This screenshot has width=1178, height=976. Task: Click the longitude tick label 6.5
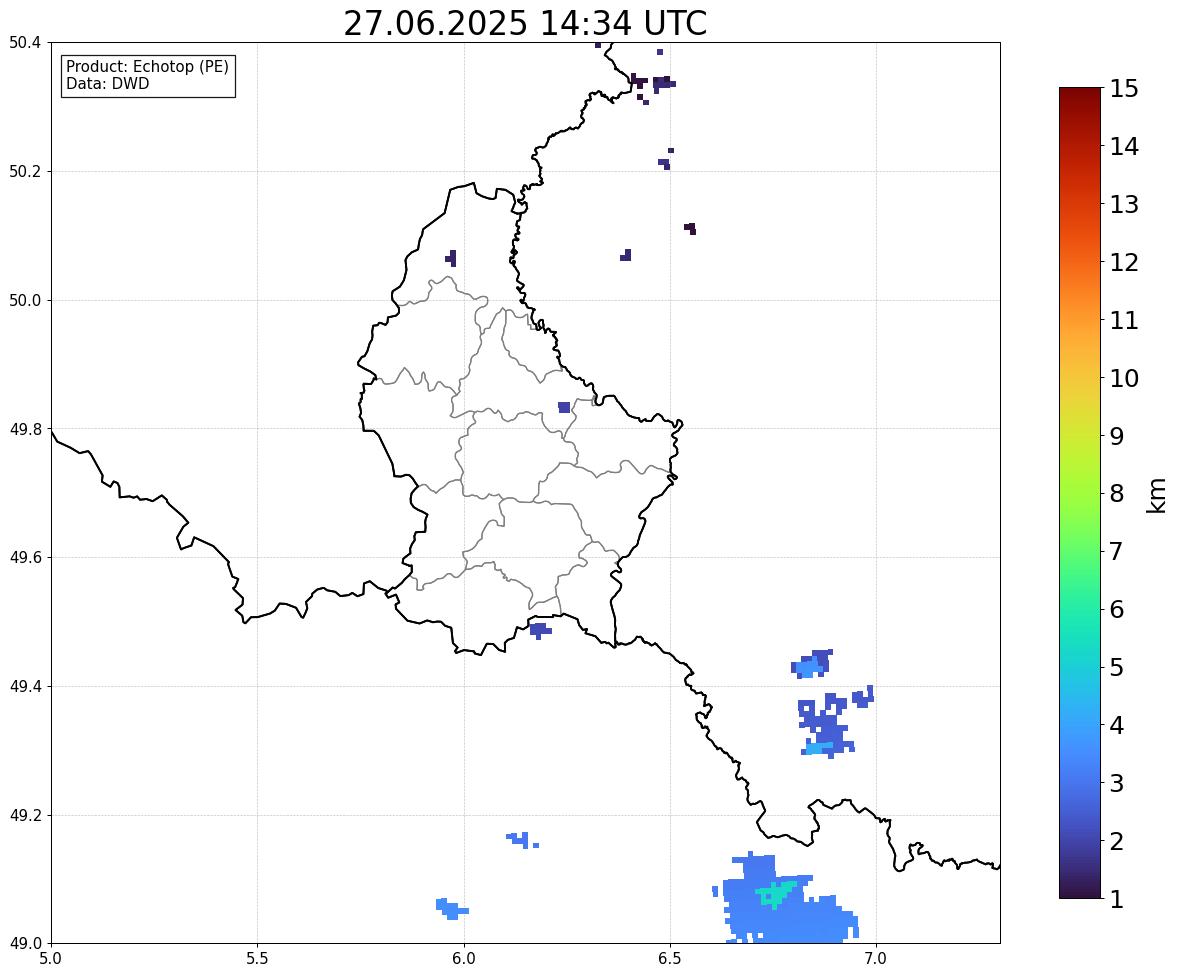tap(670, 959)
